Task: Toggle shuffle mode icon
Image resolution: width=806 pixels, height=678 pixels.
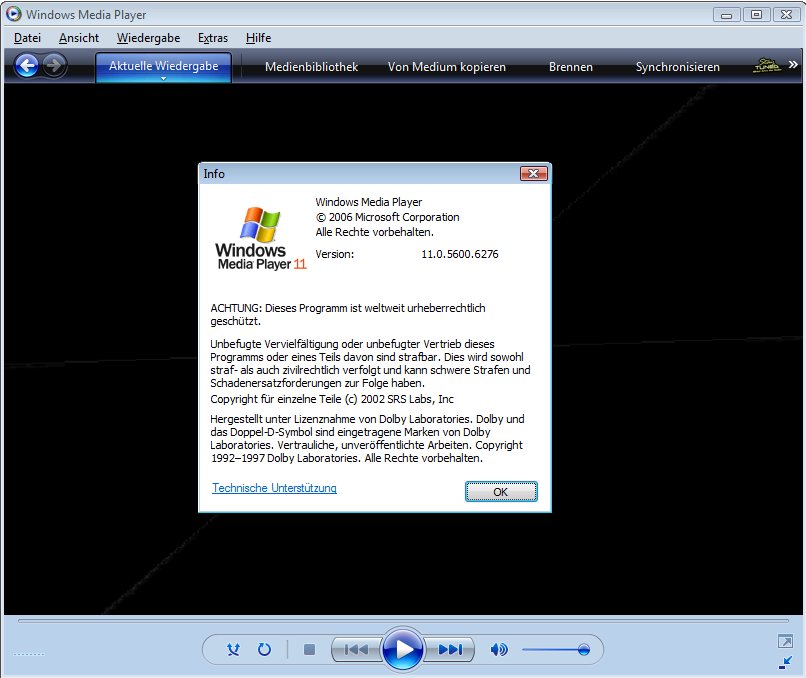Action: (x=233, y=649)
